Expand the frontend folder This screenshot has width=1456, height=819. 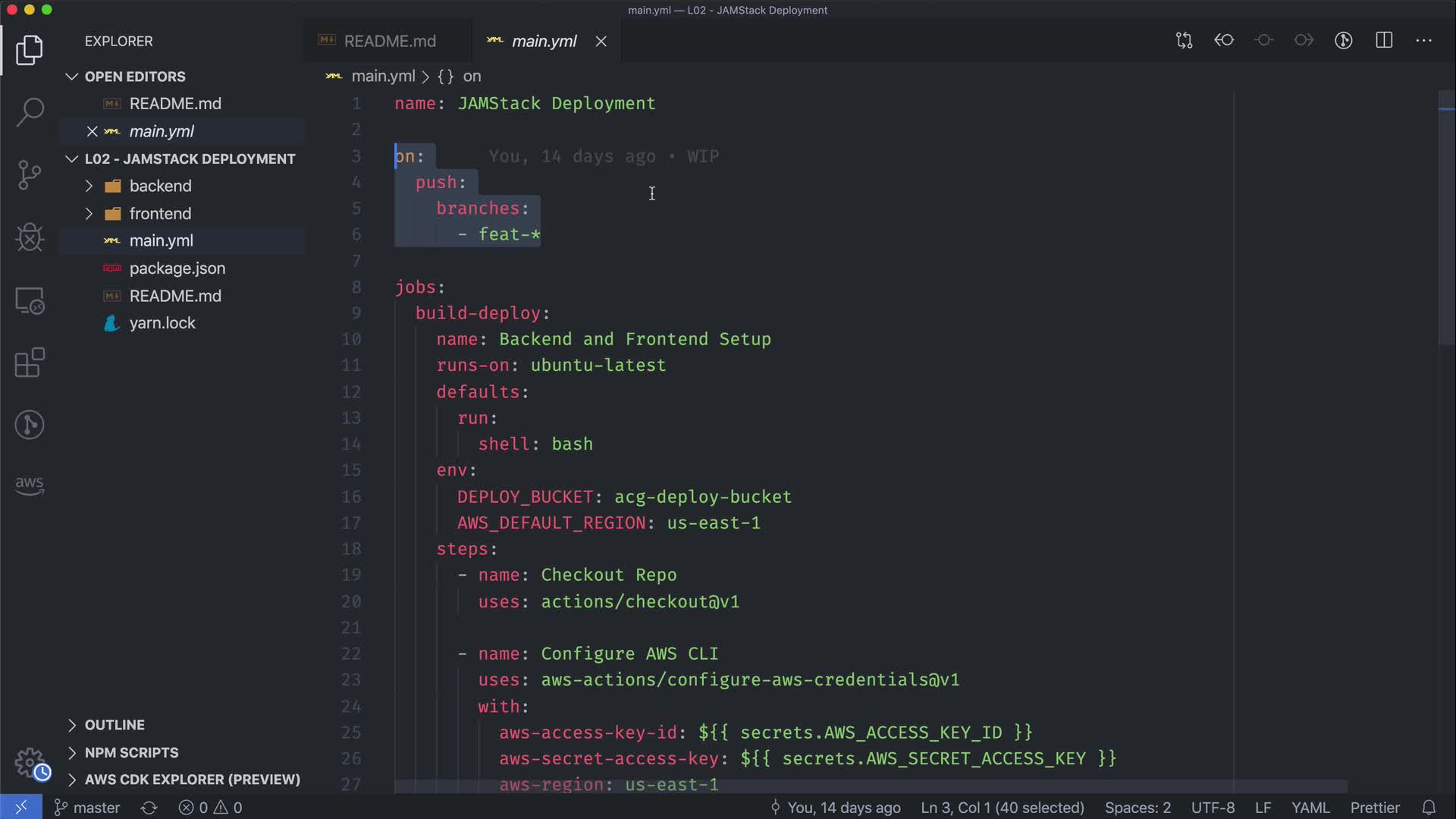click(x=160, y=214)
